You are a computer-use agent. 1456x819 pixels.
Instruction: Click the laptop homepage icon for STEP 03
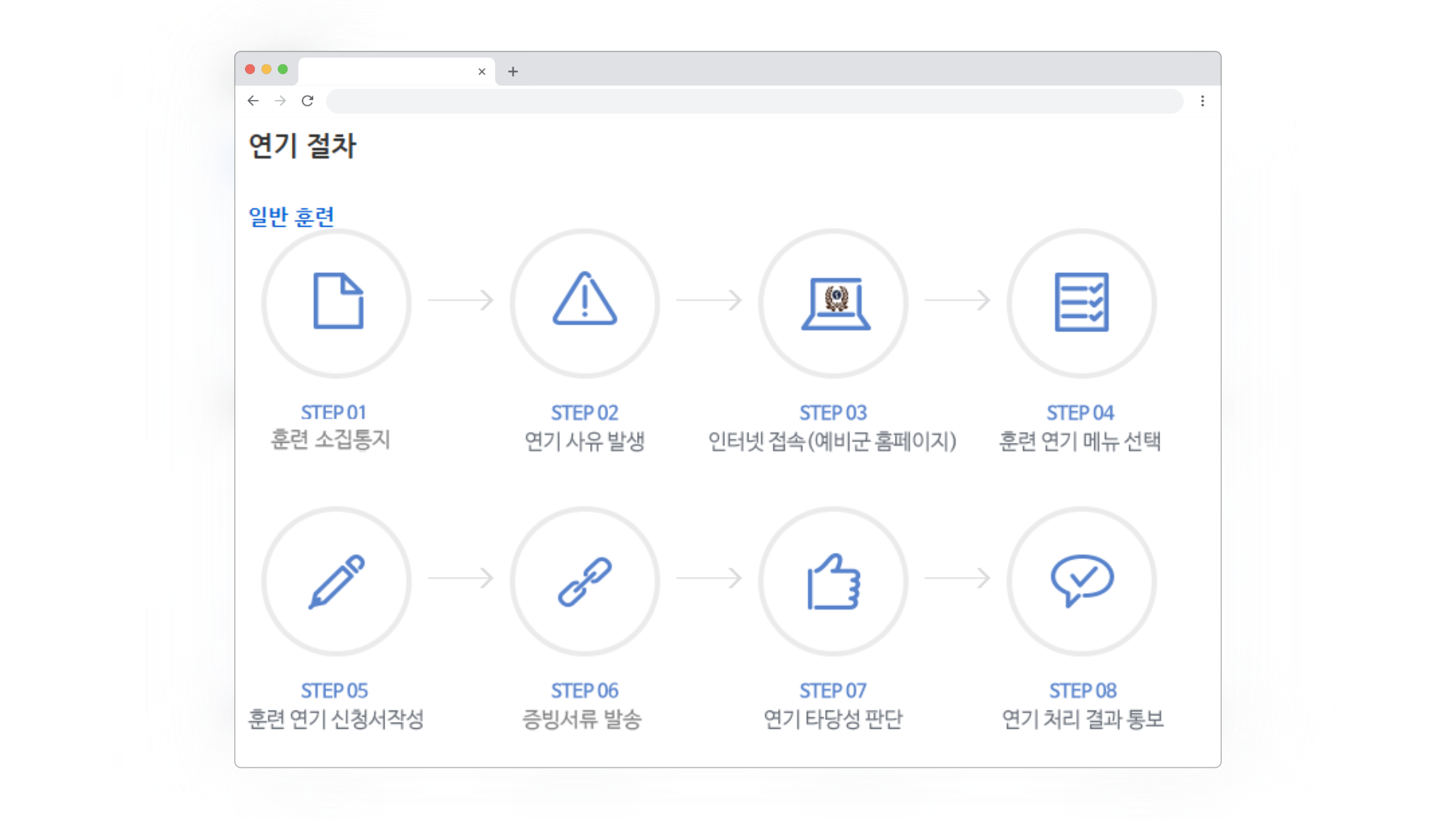pos(835,303)
